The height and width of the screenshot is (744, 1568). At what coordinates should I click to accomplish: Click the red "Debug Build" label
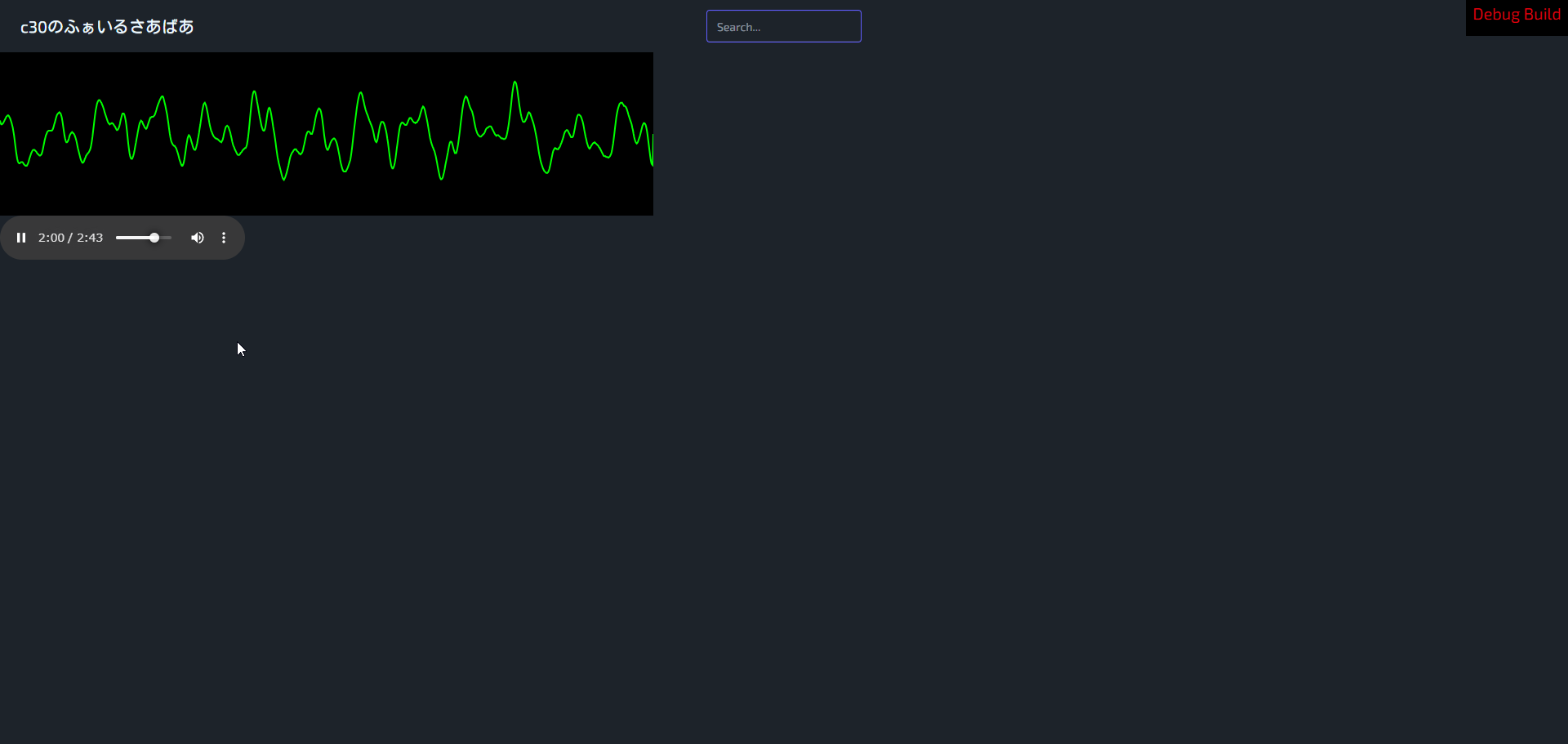1517,15
